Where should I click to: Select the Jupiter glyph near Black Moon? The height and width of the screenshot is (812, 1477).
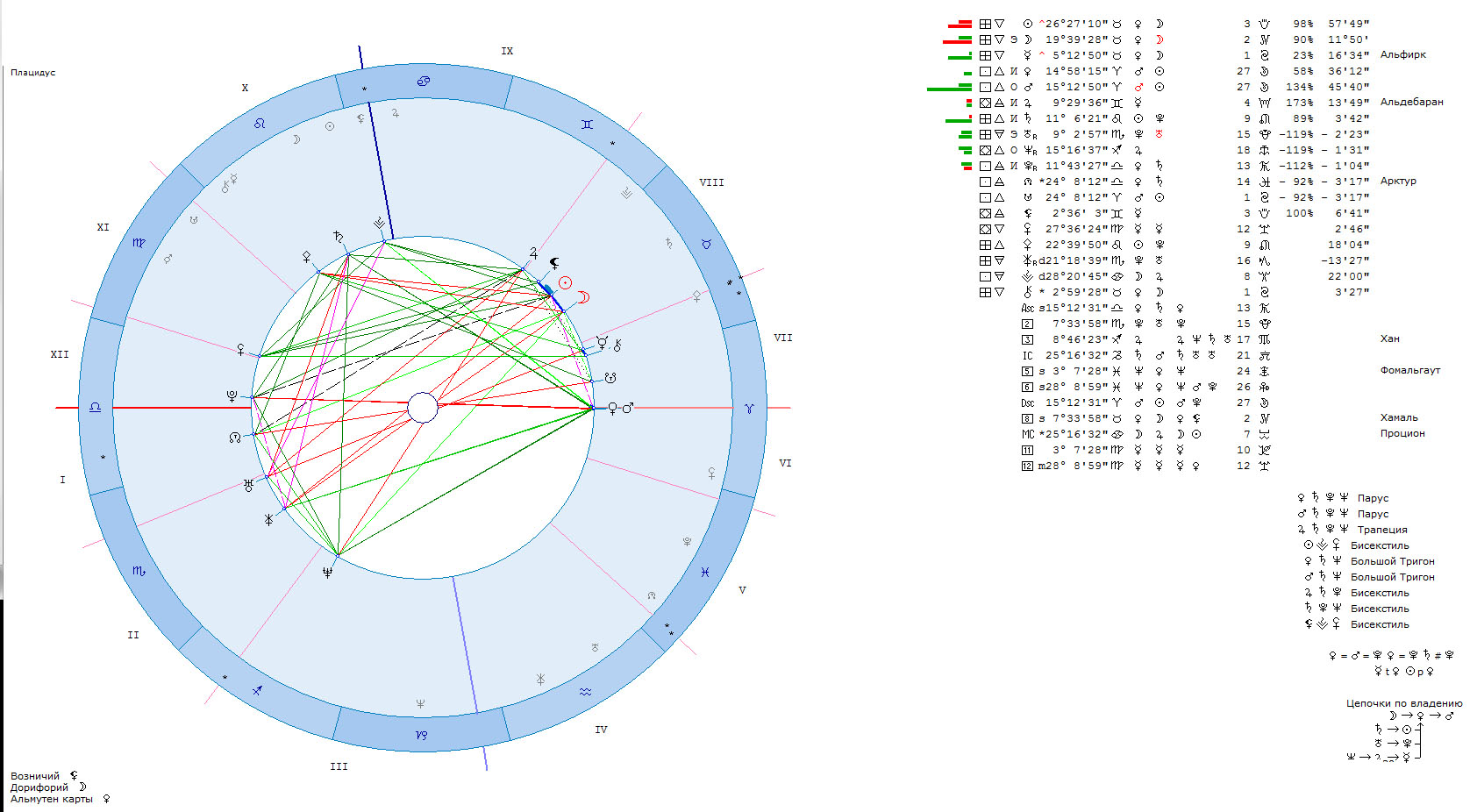click(533, 253)
